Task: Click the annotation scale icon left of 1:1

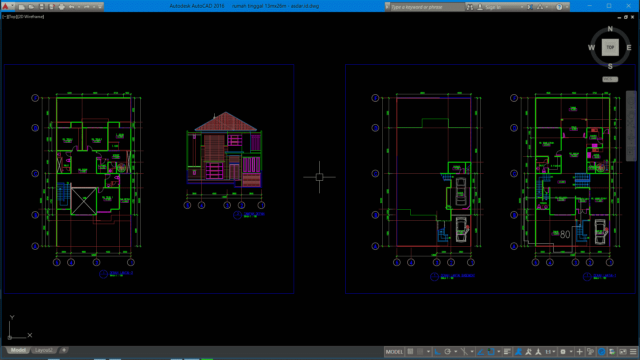Action: [538, 352]
